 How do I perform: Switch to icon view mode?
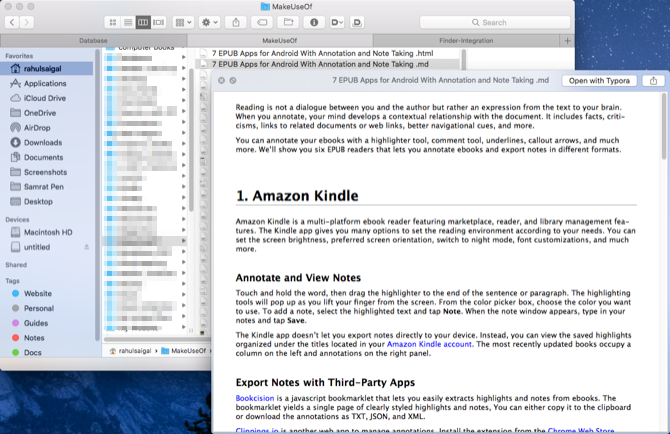(112, 21)
